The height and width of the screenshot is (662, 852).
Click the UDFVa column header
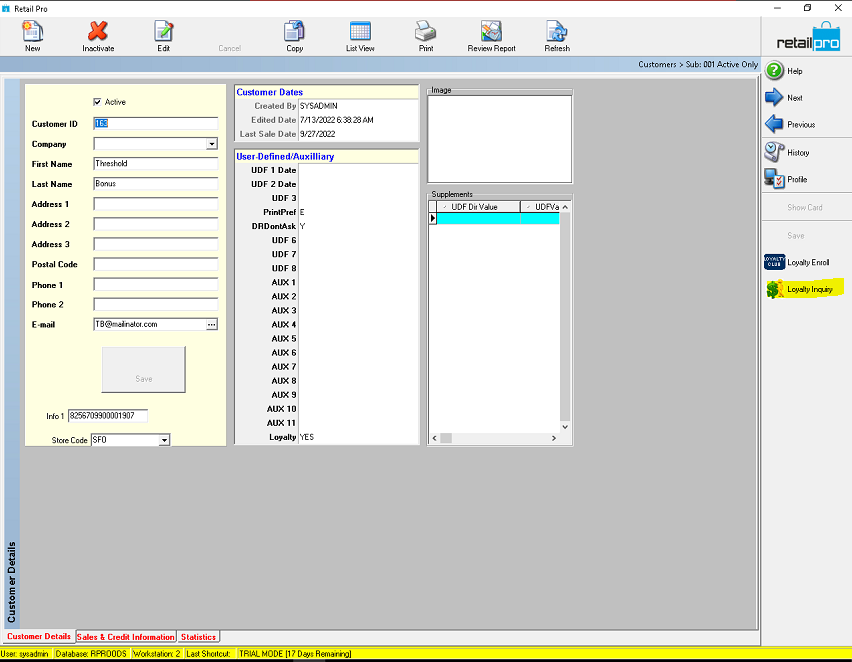click(x=540, y=207)
